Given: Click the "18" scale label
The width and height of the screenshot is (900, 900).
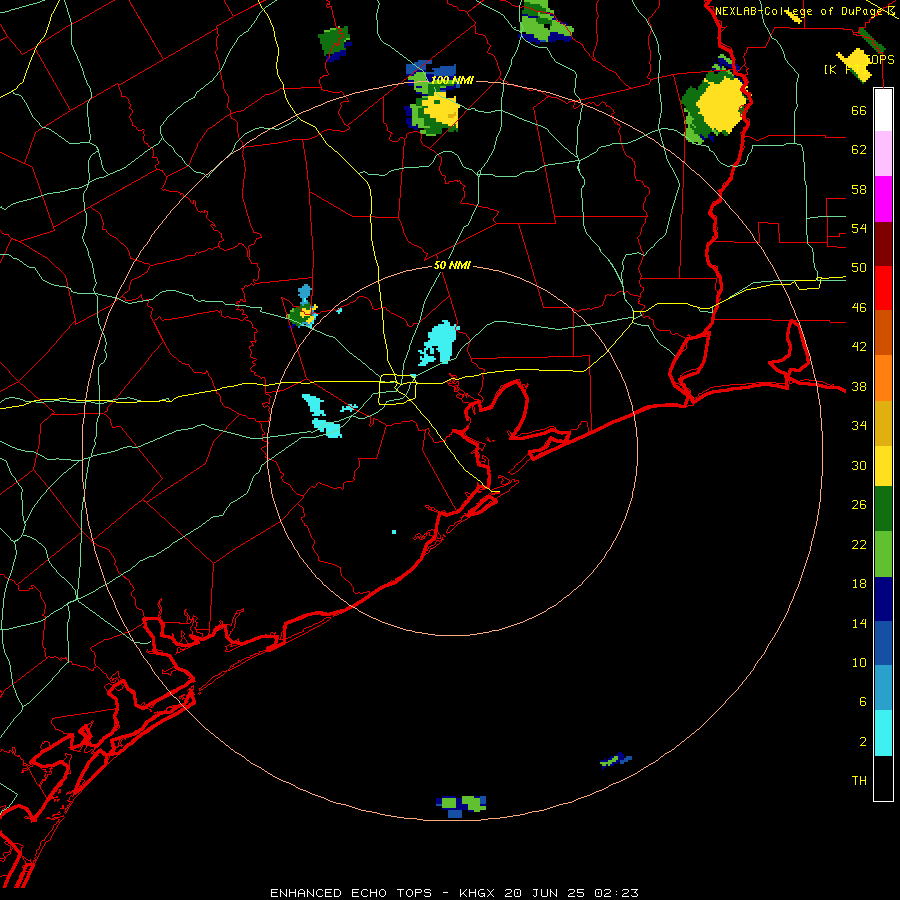Looking at the screenshot, I should point(859,584).
